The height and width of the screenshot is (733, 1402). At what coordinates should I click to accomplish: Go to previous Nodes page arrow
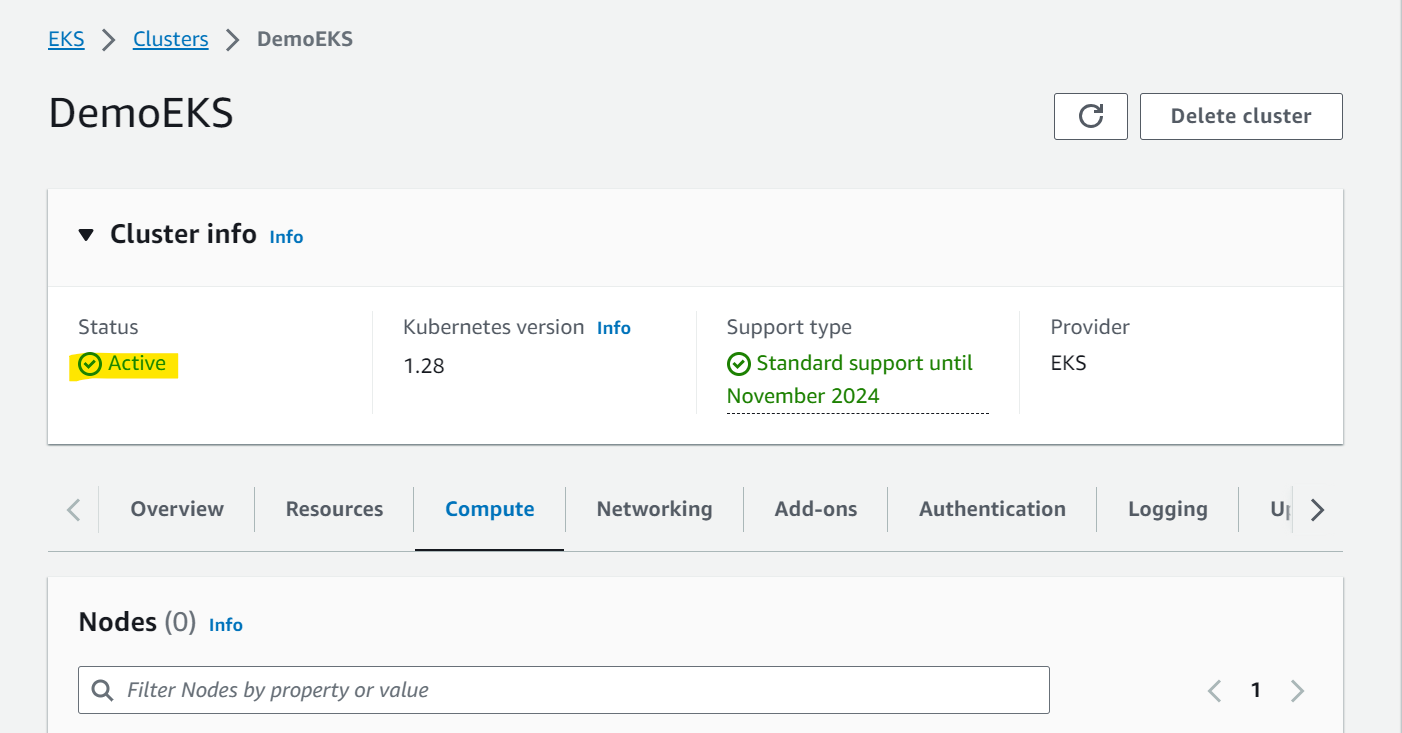[1215, 690]
